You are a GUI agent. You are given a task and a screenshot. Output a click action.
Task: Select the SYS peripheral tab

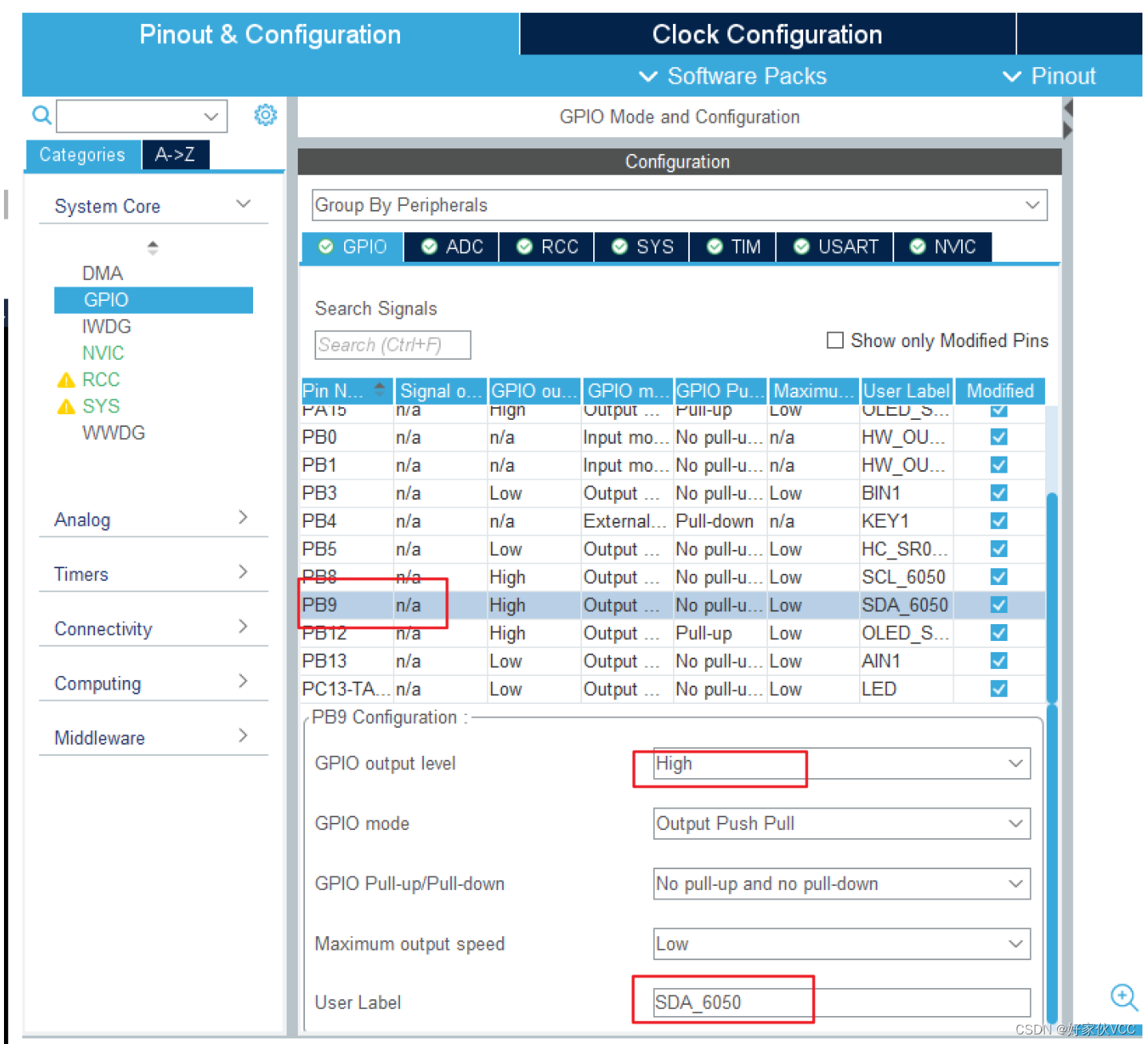click(x=642, y=247)
